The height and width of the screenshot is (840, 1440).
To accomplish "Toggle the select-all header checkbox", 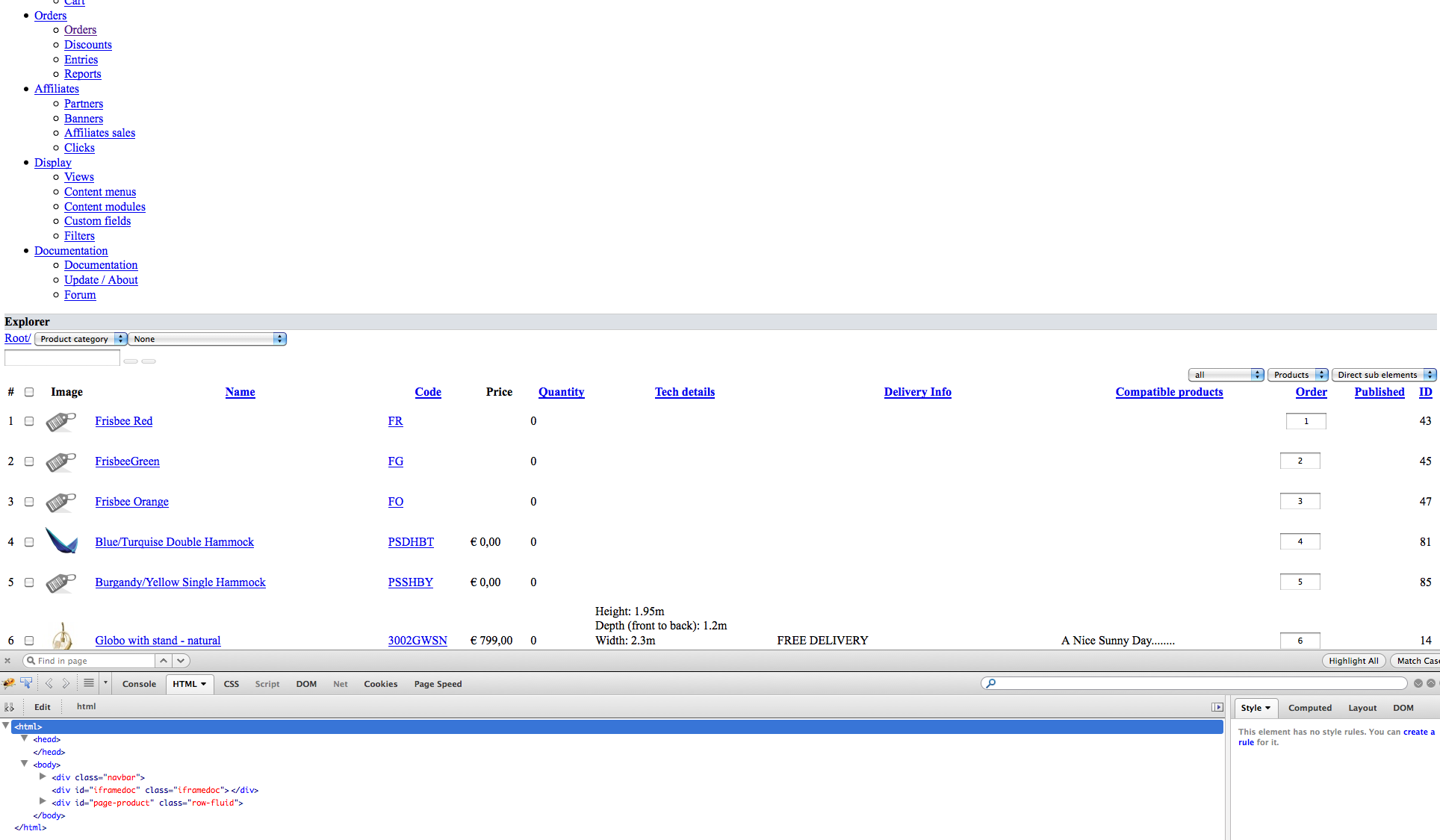I will click(29, 392).
